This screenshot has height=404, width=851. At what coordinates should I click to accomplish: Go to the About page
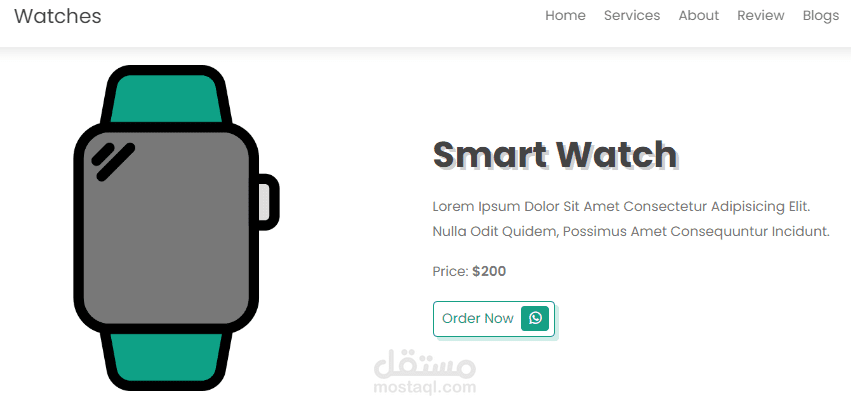pyautogui.click(x=698, y=16)
